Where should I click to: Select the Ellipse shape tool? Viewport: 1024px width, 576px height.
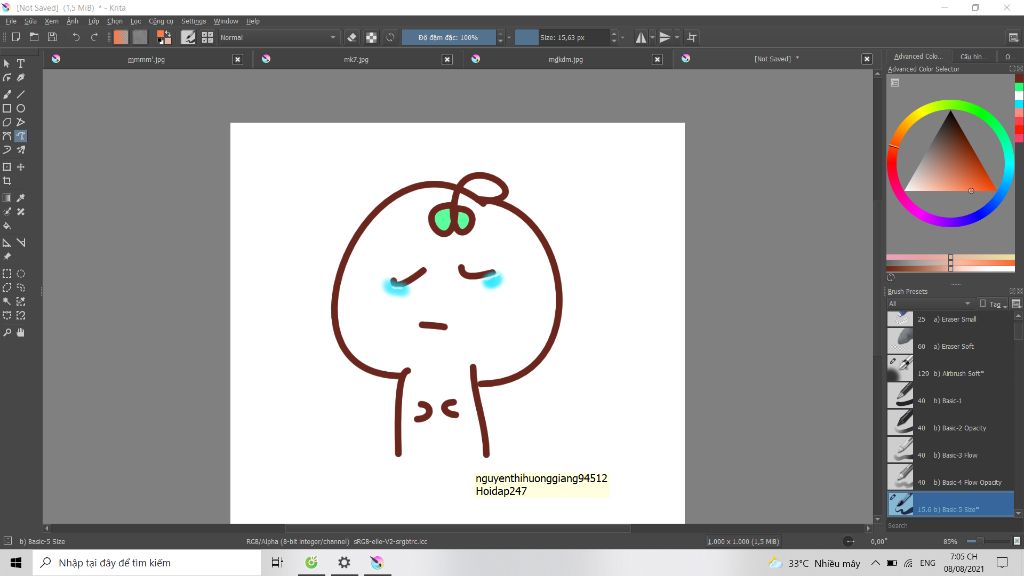click(21, 108)
